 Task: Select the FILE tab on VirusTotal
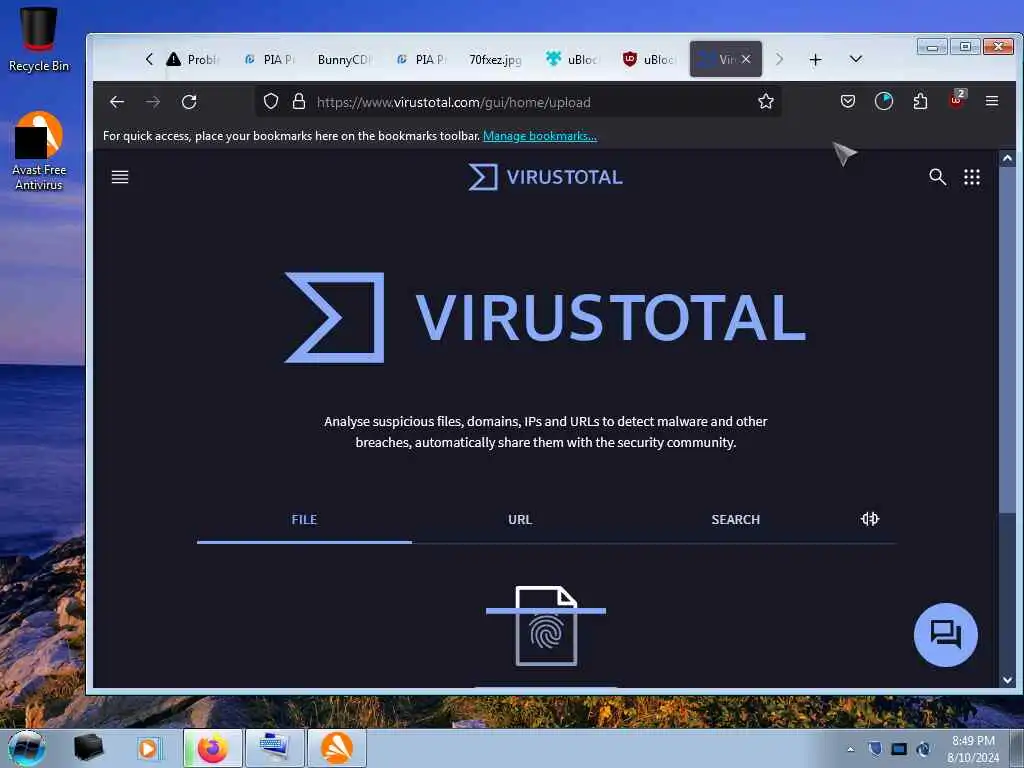coord(304,520)
